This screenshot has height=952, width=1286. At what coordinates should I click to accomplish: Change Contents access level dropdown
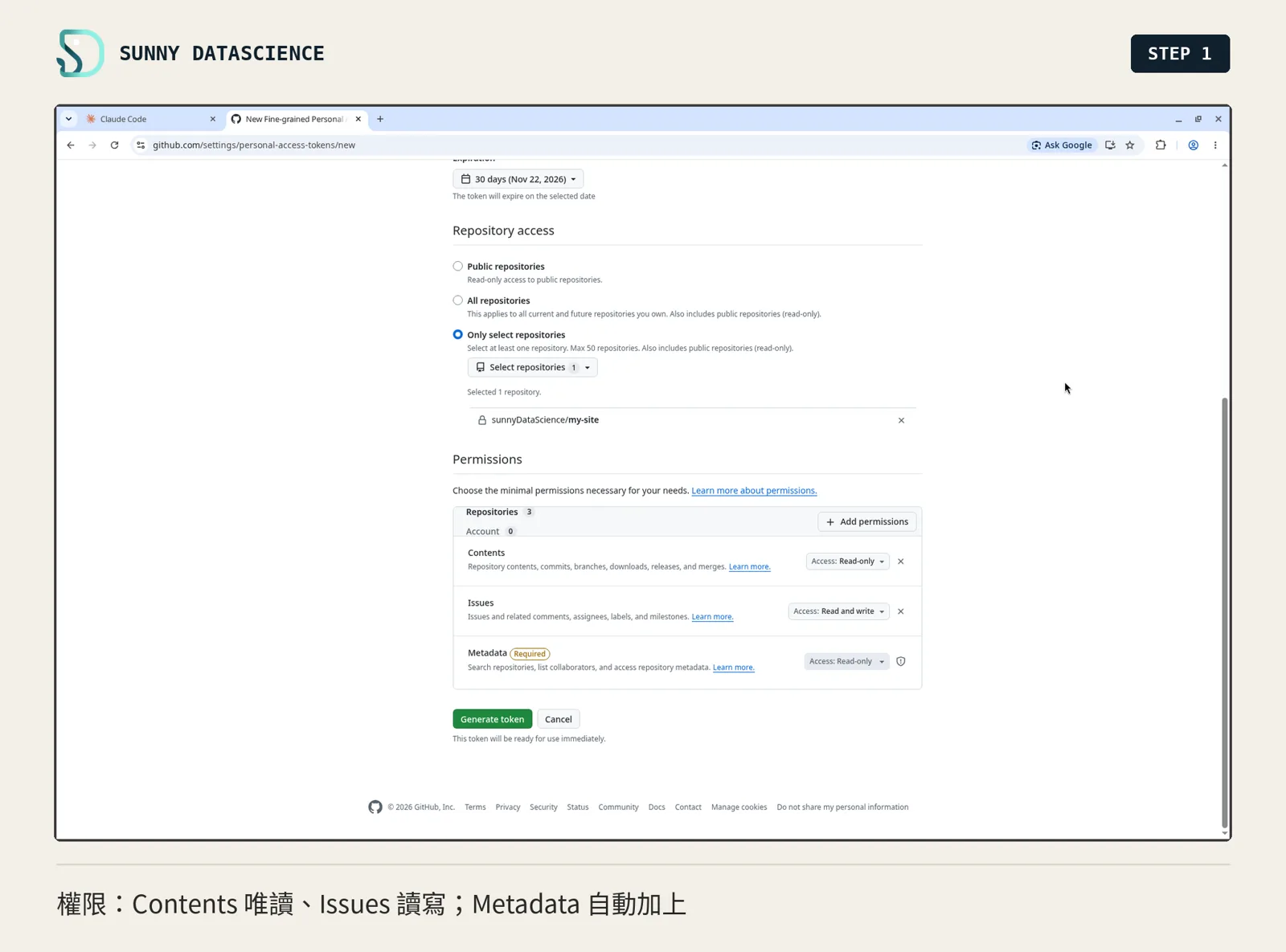click(x=847, y=562)
